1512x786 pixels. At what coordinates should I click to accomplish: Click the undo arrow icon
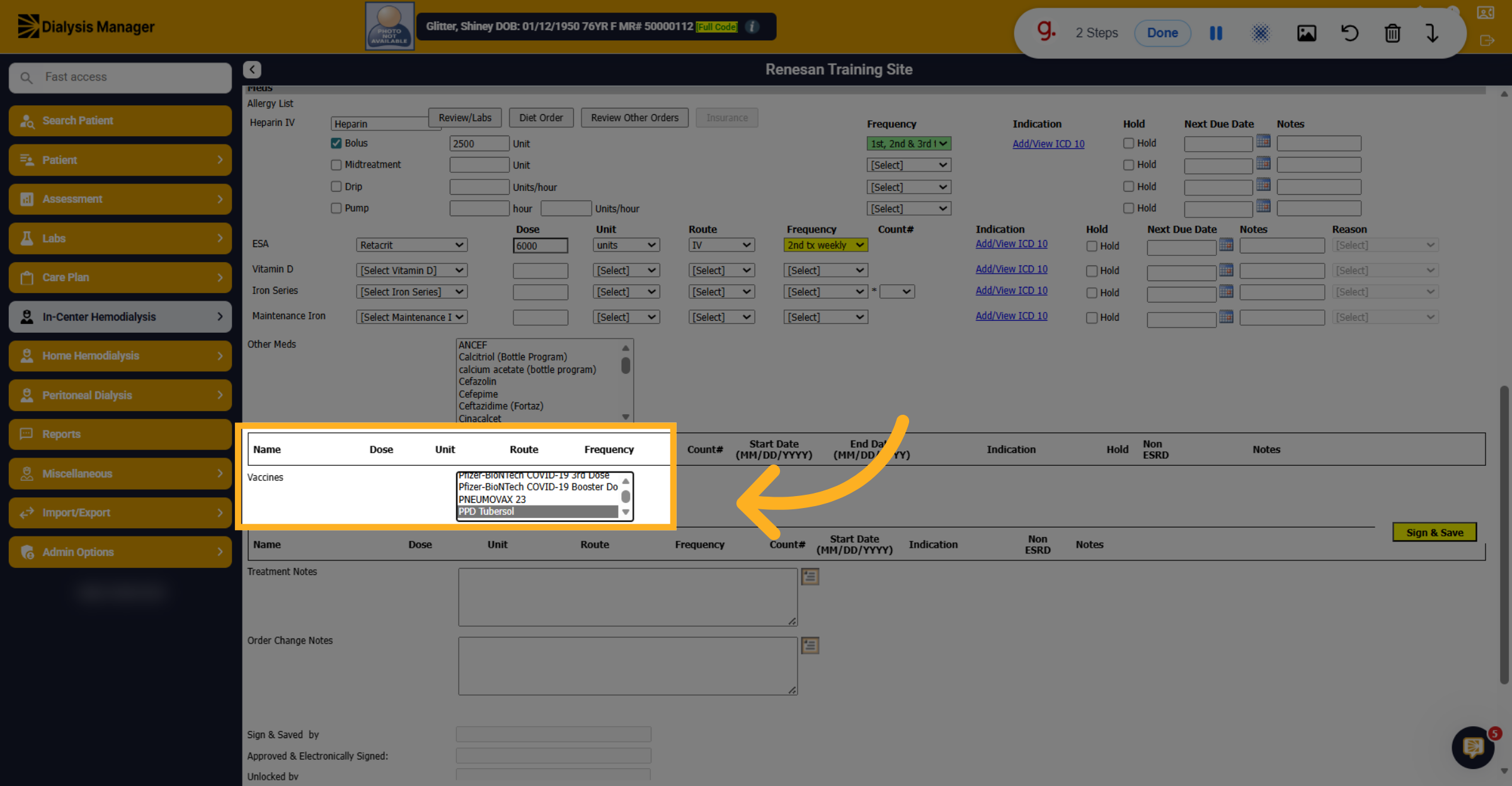1349,33
